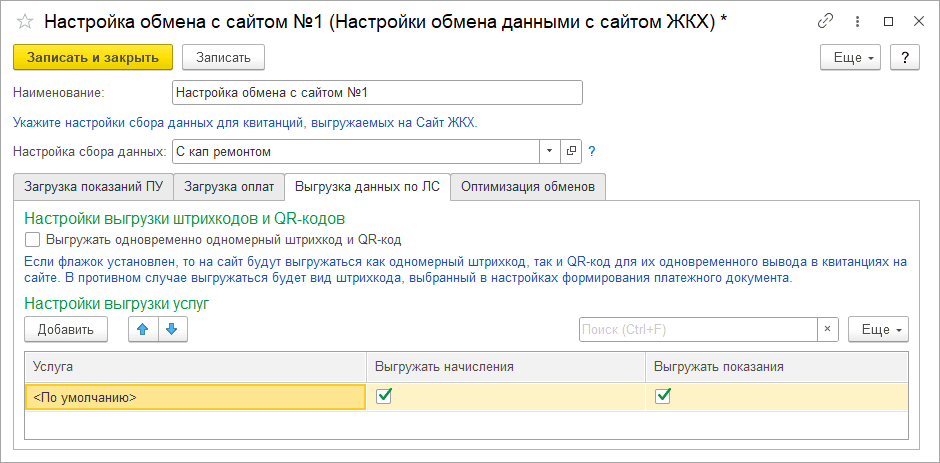Copy link via the chain icon
940x463 pixels.
pos(825,21)
